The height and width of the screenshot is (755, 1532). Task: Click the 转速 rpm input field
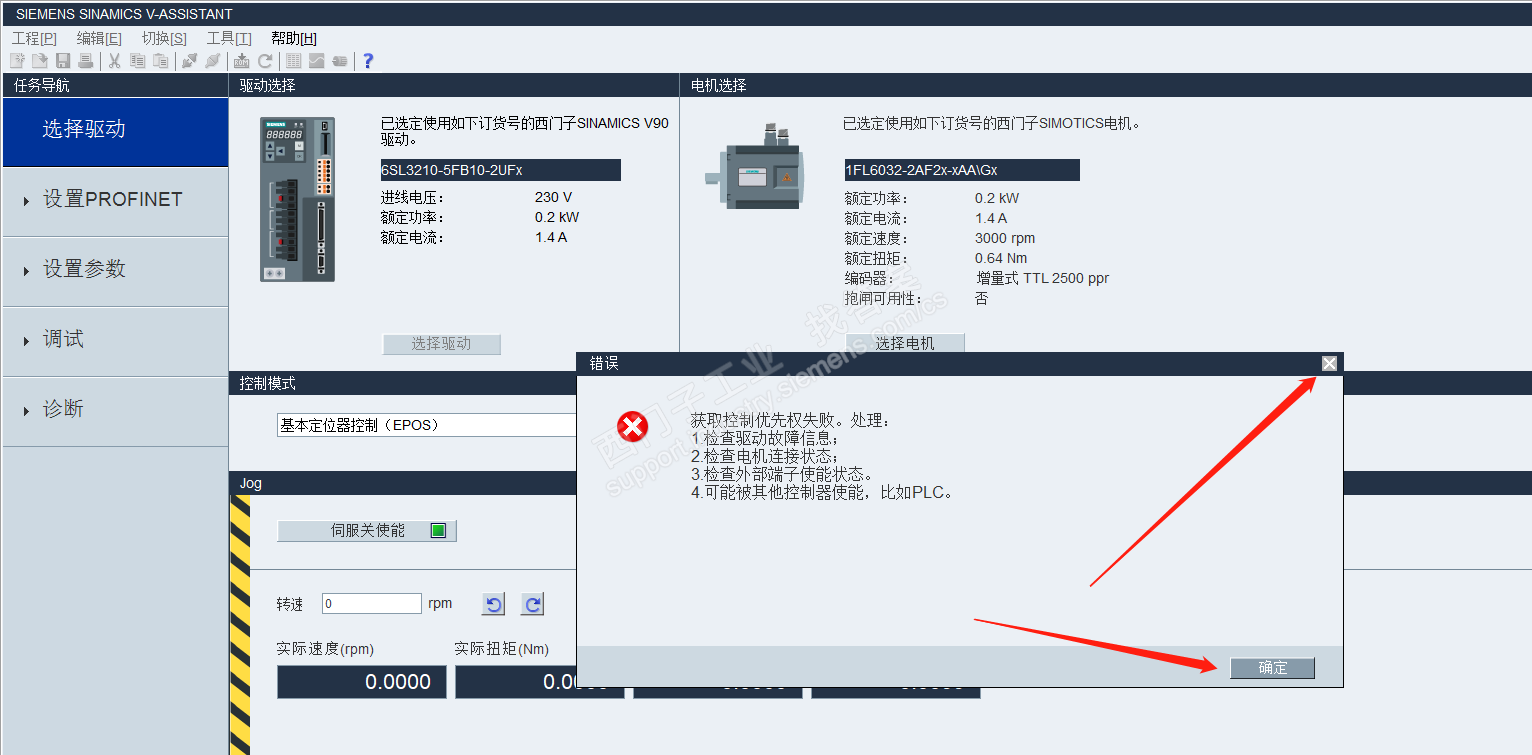point(372,604)
